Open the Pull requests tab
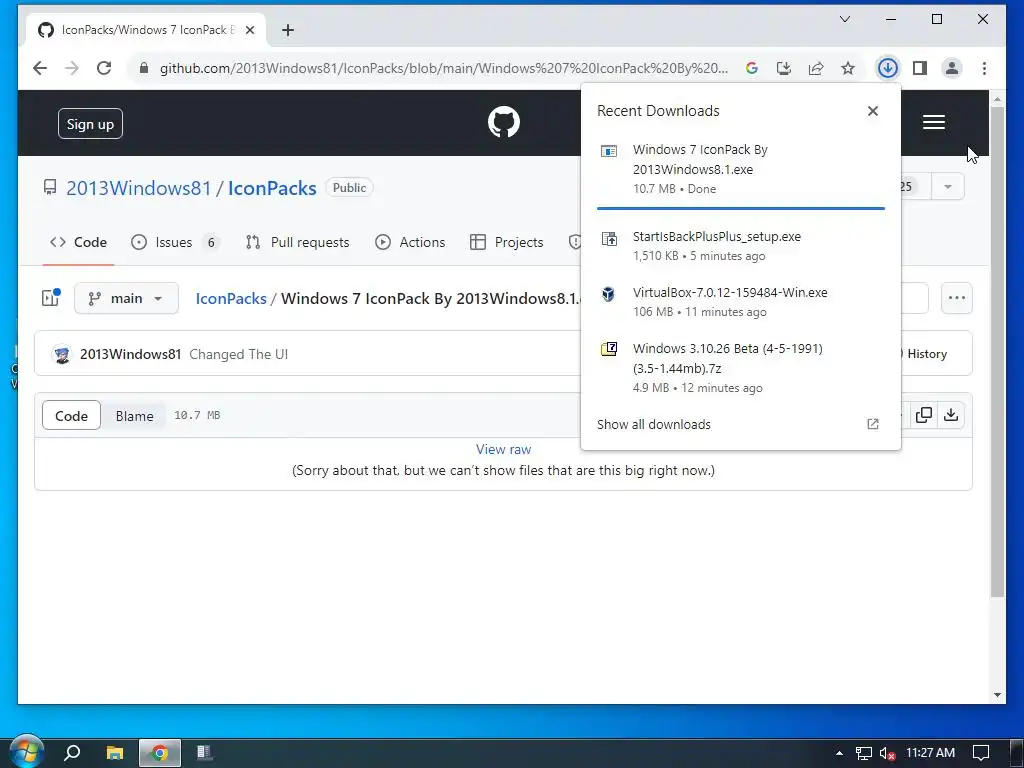The height and width of the screenshot is (768, 1024). (297, 242)
